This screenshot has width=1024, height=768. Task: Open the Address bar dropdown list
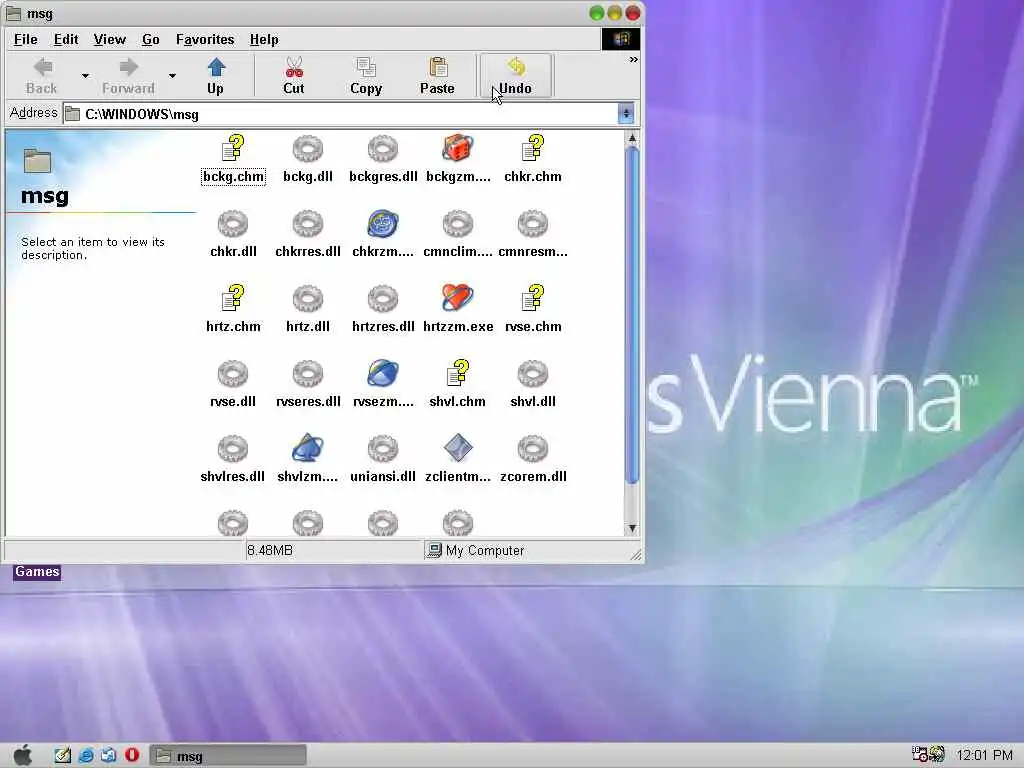(626, 114)
